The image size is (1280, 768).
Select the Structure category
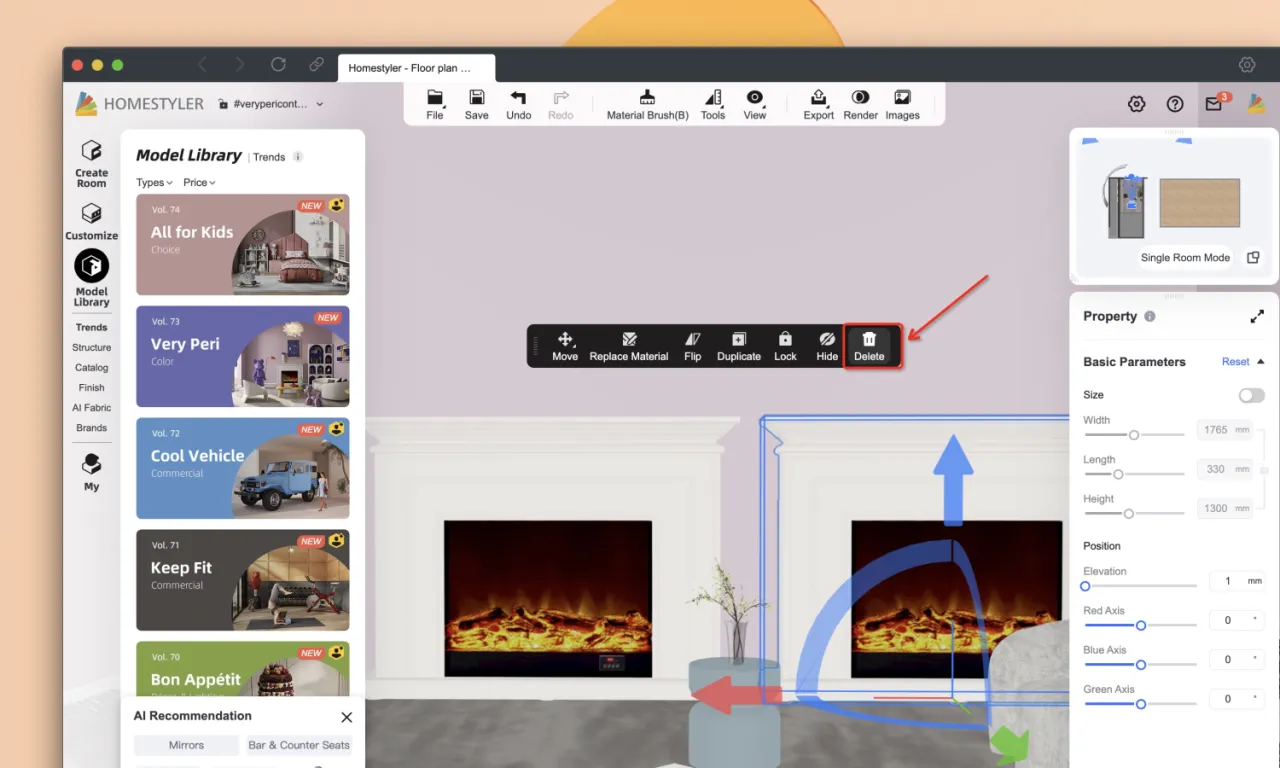pyautogui.click(x=91, y=348)
